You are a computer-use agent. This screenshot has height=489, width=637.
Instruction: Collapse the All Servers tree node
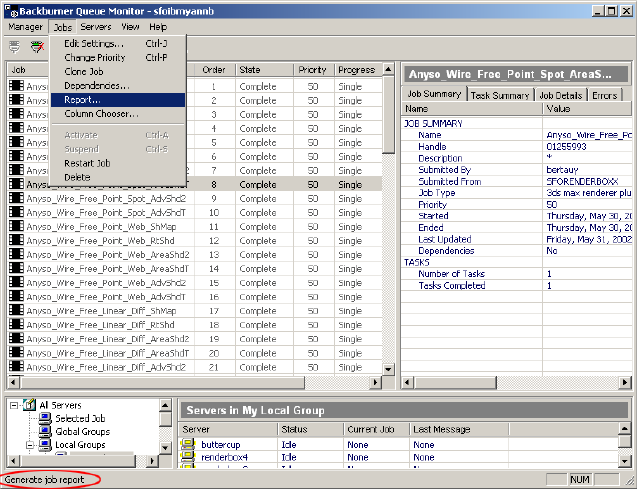click(x=14, y=405)
